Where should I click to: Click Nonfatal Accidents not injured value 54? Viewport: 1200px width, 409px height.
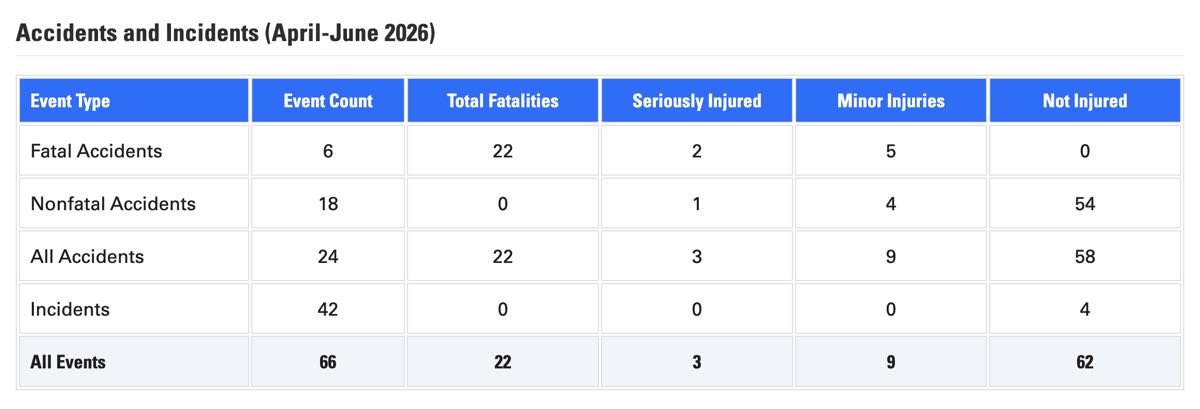pos(1084,204)
